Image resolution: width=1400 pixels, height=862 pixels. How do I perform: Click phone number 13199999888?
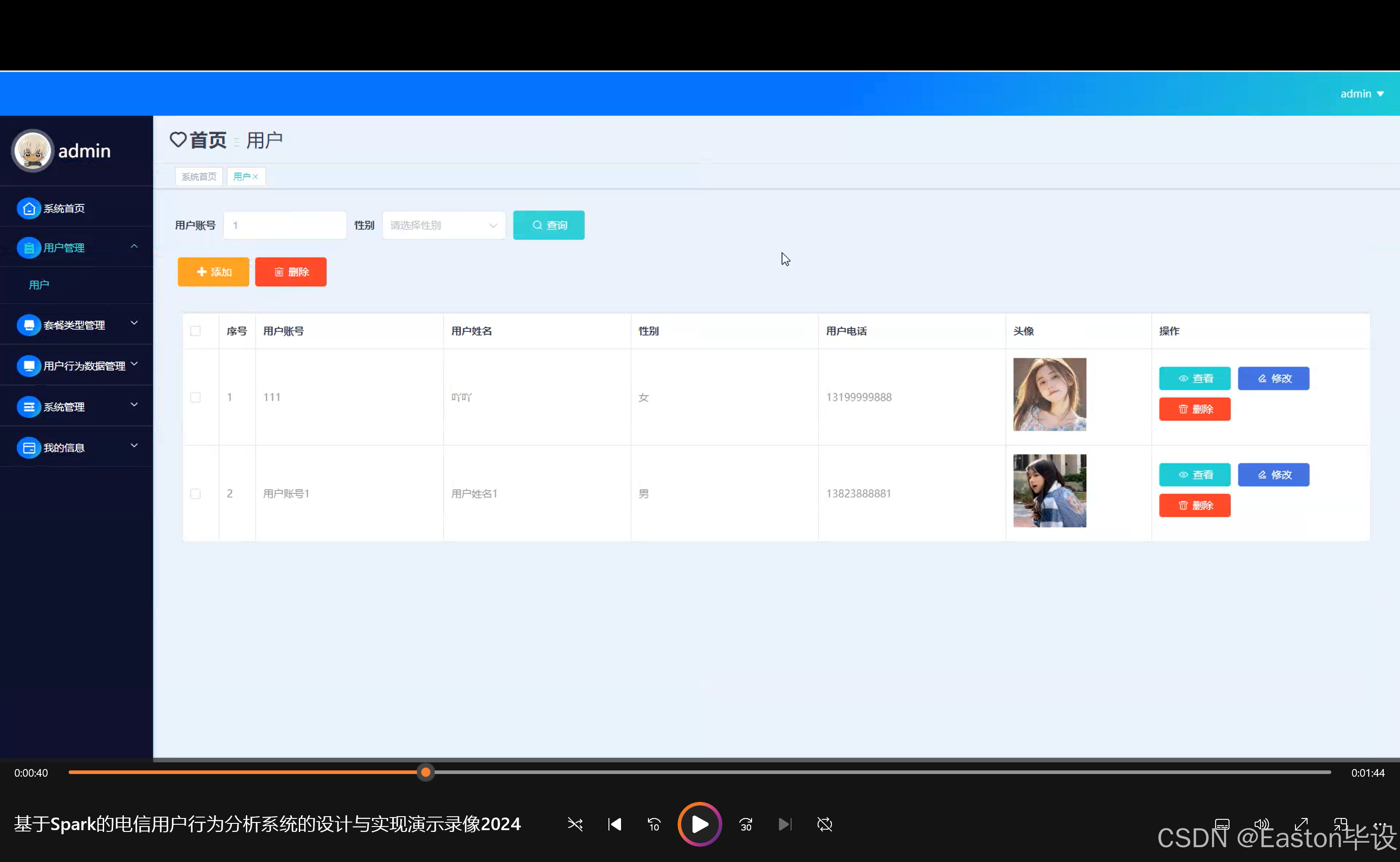pos(859,397)
